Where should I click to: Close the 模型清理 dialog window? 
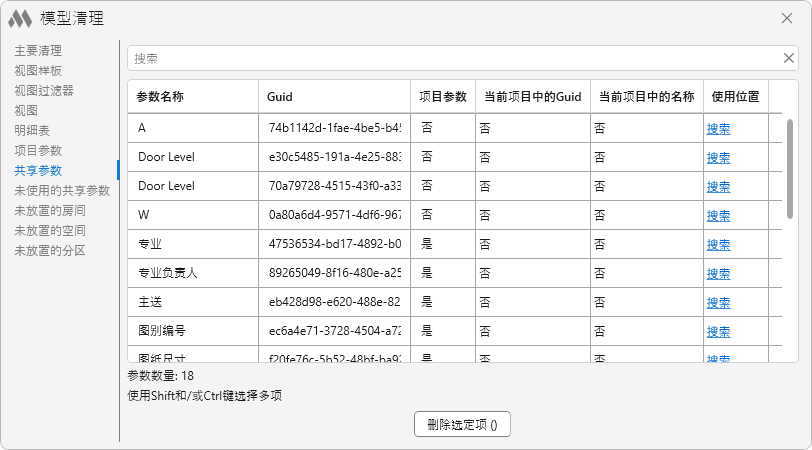pyautogui.click(x=787, y=18)
